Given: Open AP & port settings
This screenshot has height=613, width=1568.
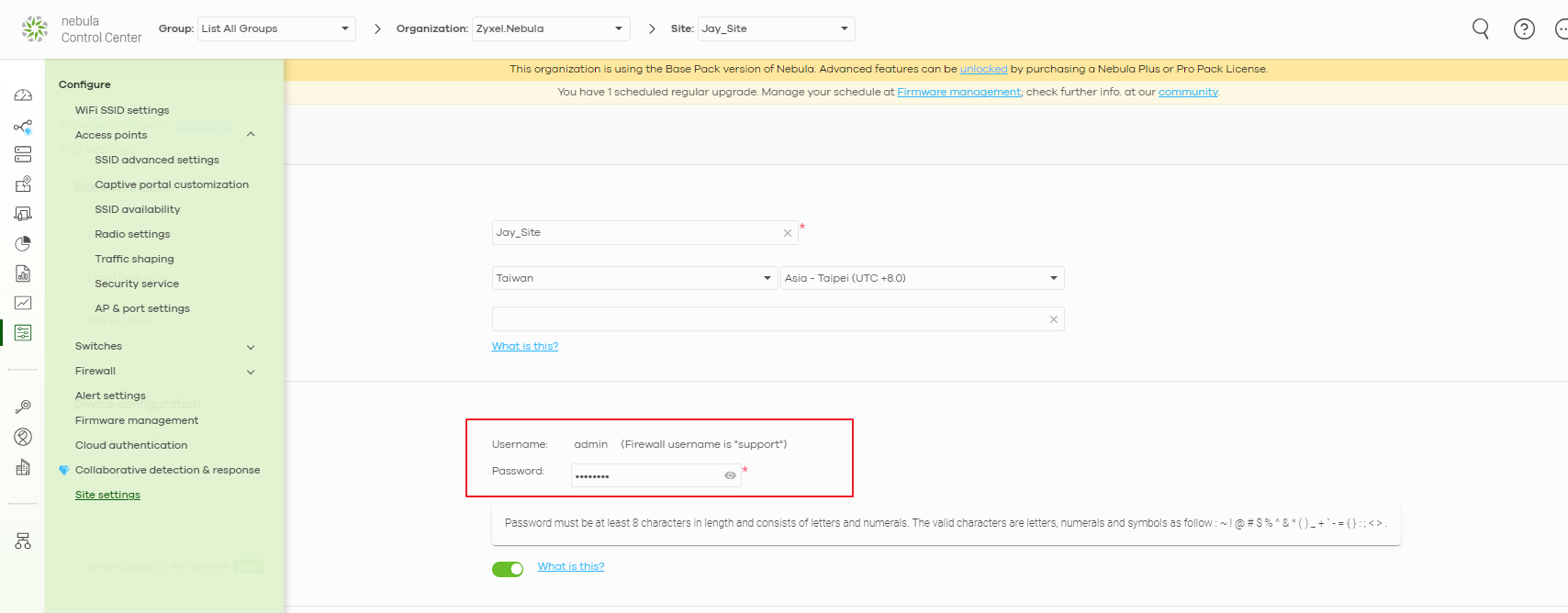Looking at the screenshot, I should (142, 308).
